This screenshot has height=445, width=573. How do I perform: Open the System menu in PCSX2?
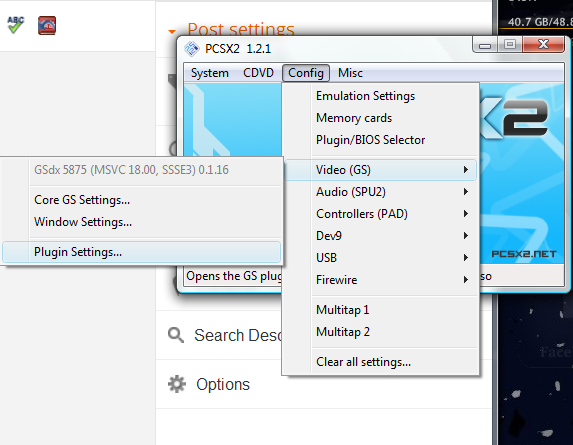tap(210, 73)
